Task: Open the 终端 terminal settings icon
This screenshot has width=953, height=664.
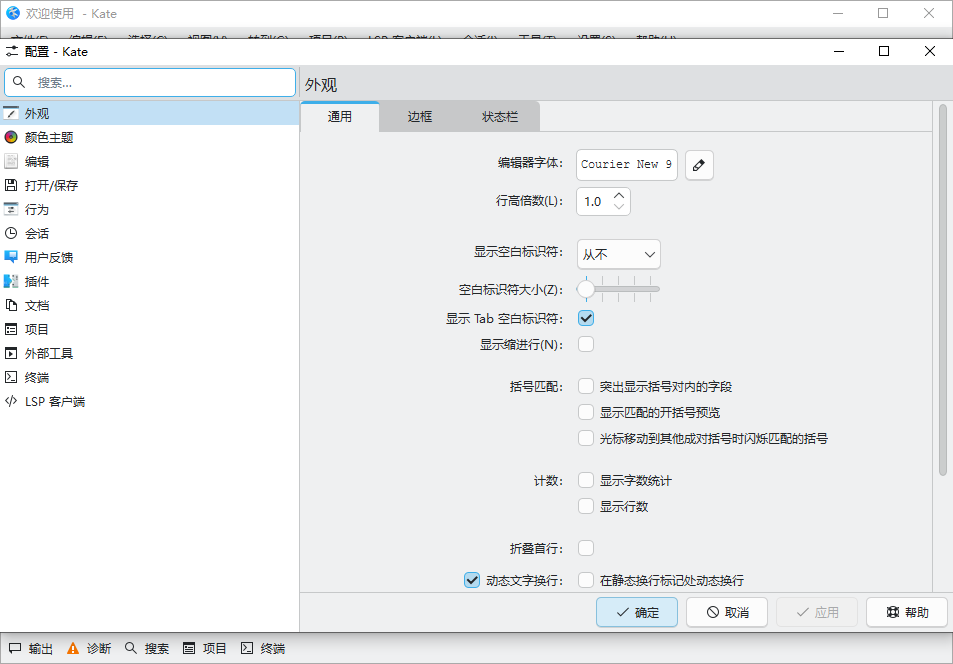Action: pos(11,378)
